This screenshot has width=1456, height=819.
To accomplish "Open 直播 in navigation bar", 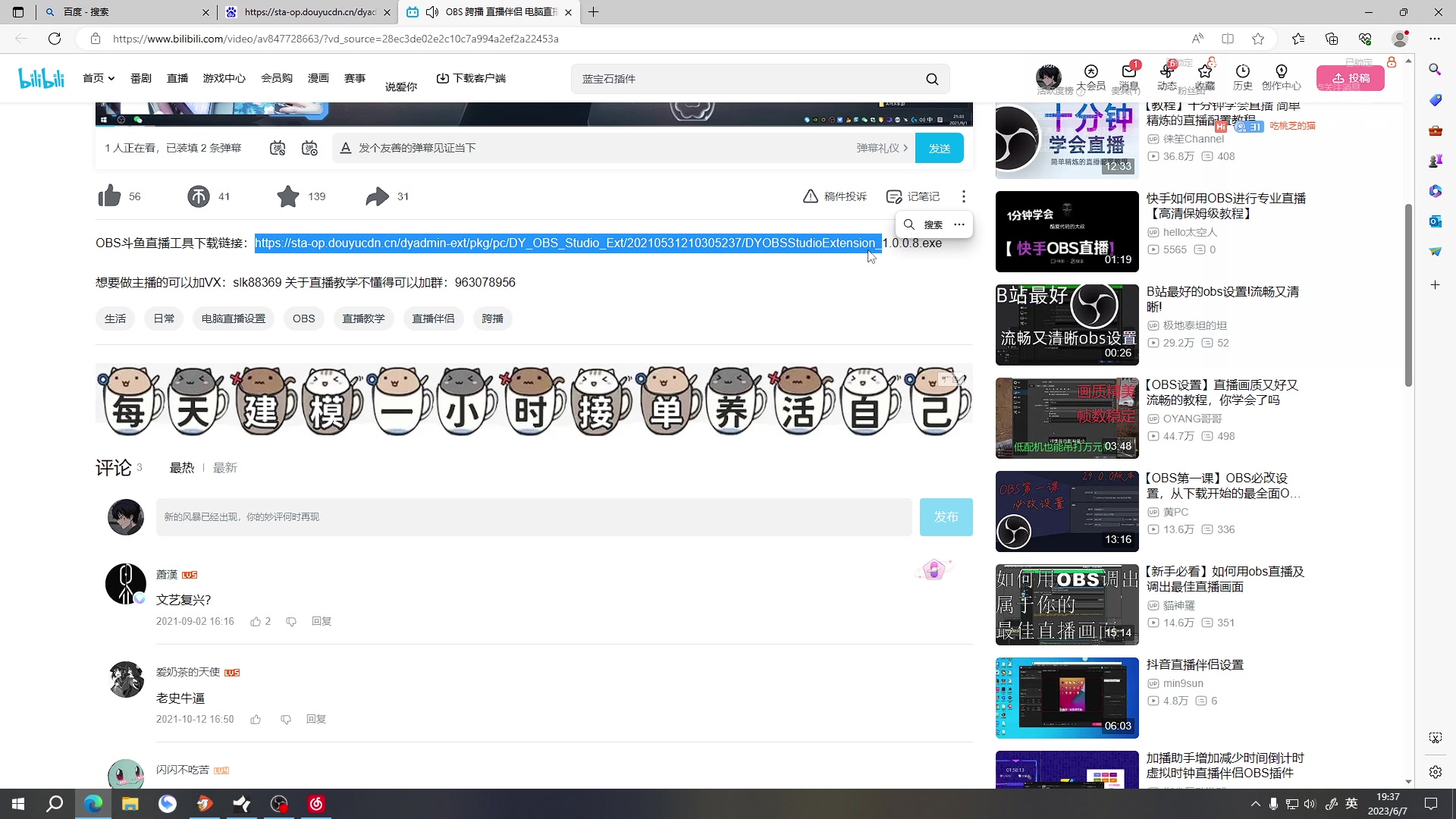I will pyautogui.click(x=177, y=78).
